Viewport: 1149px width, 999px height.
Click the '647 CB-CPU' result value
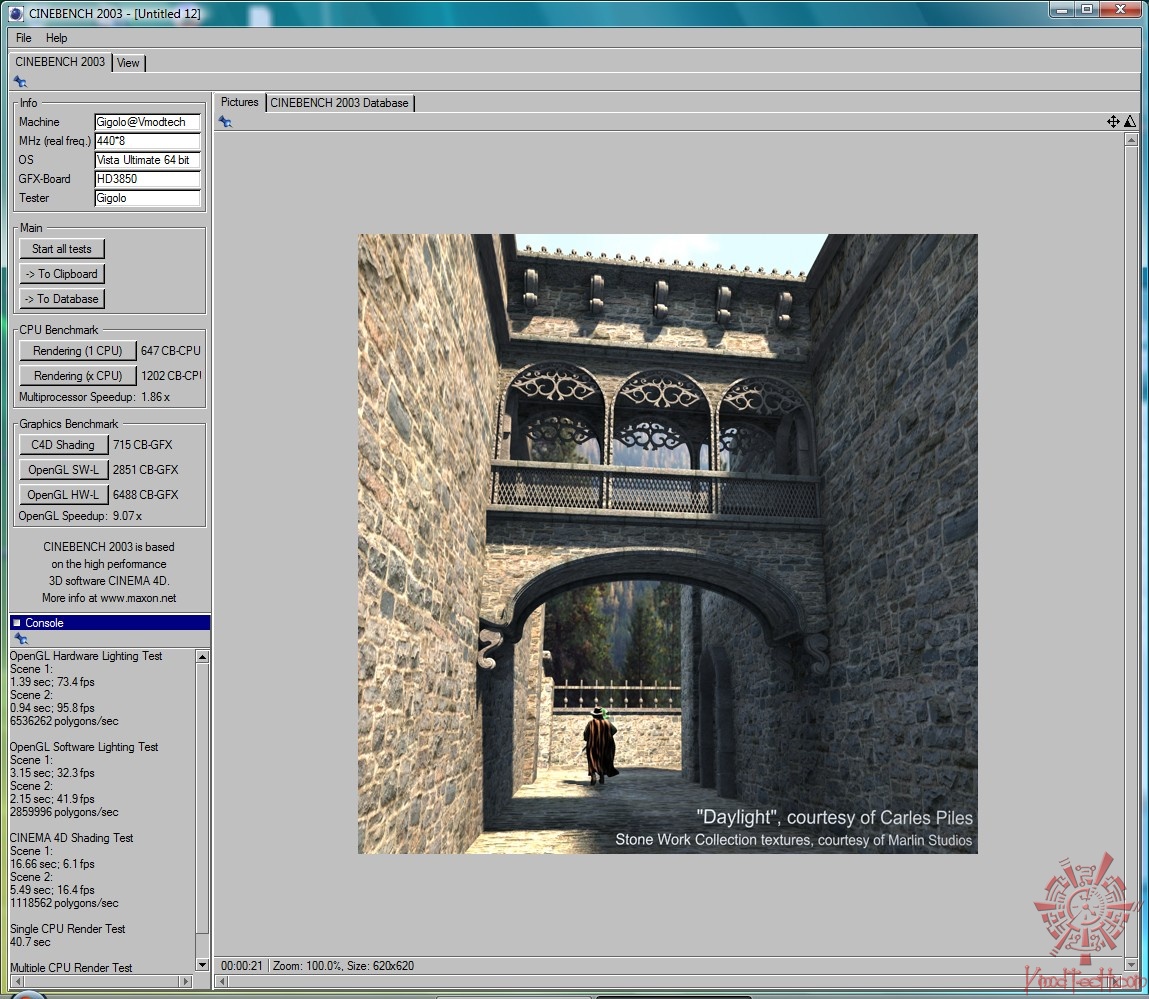(x=171, y=351)
